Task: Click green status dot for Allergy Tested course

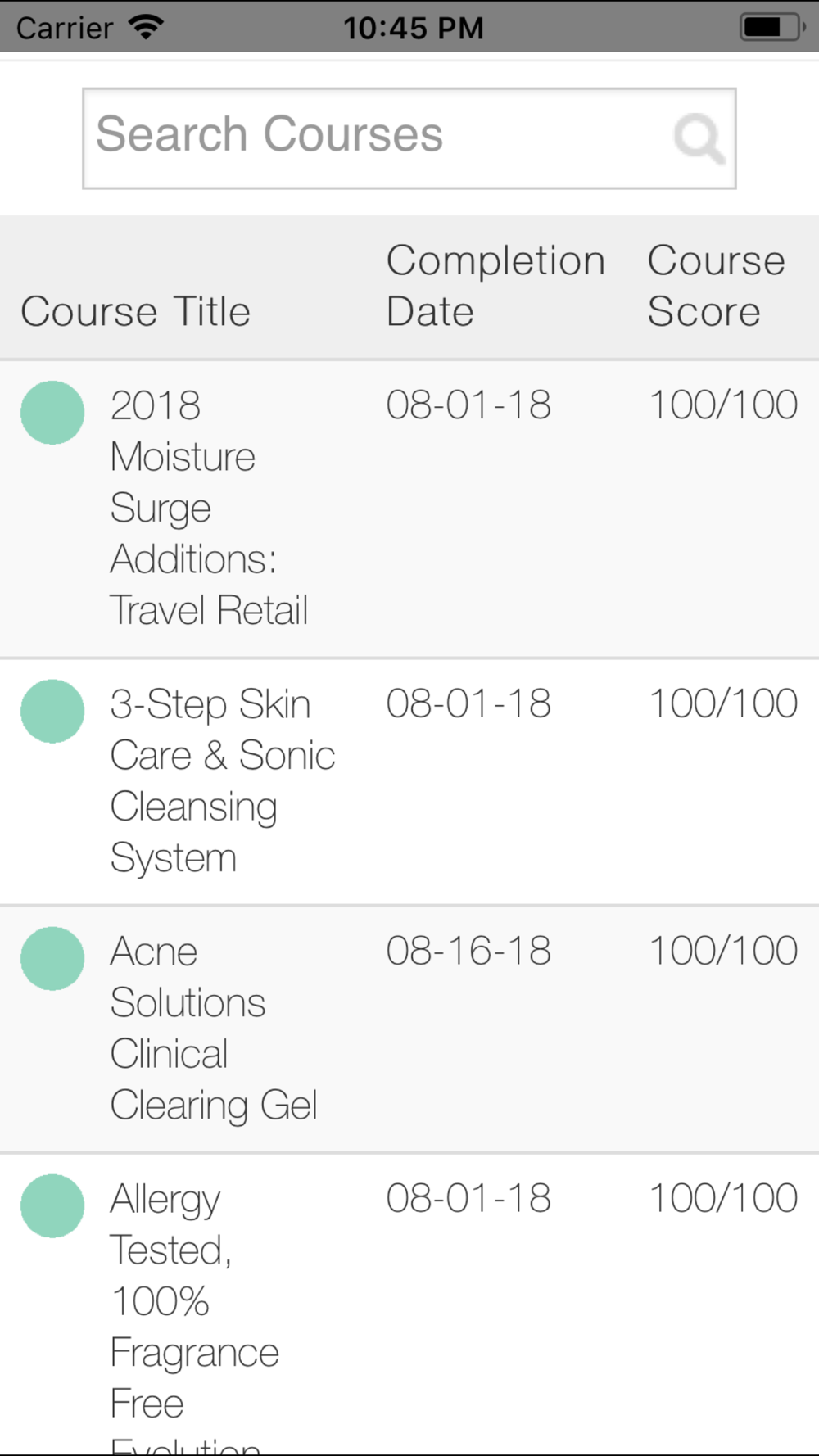Action: pyautogui.click(x=52, y=1205)
